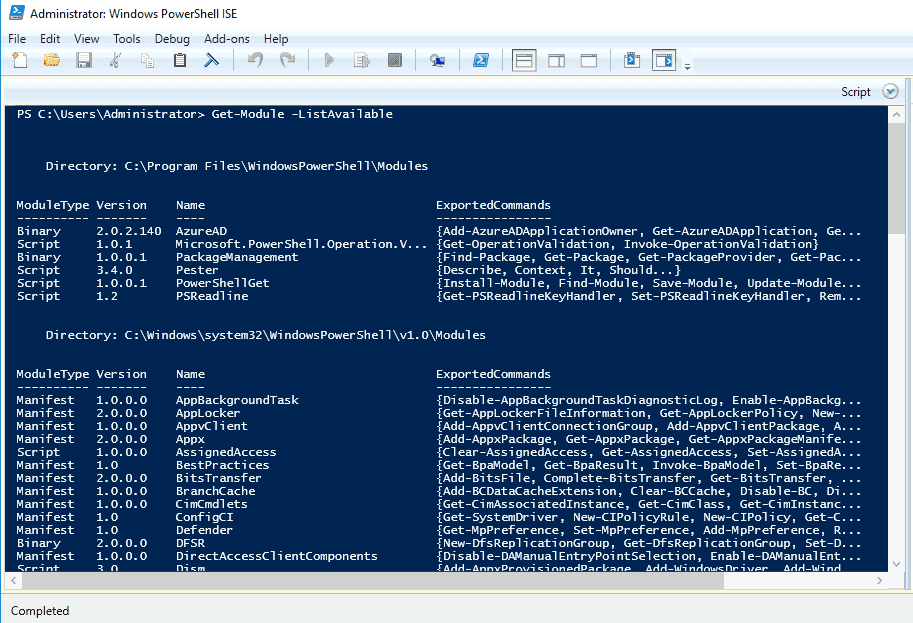Click the Get-Module -ListAvailable command text

click(302, 114)
